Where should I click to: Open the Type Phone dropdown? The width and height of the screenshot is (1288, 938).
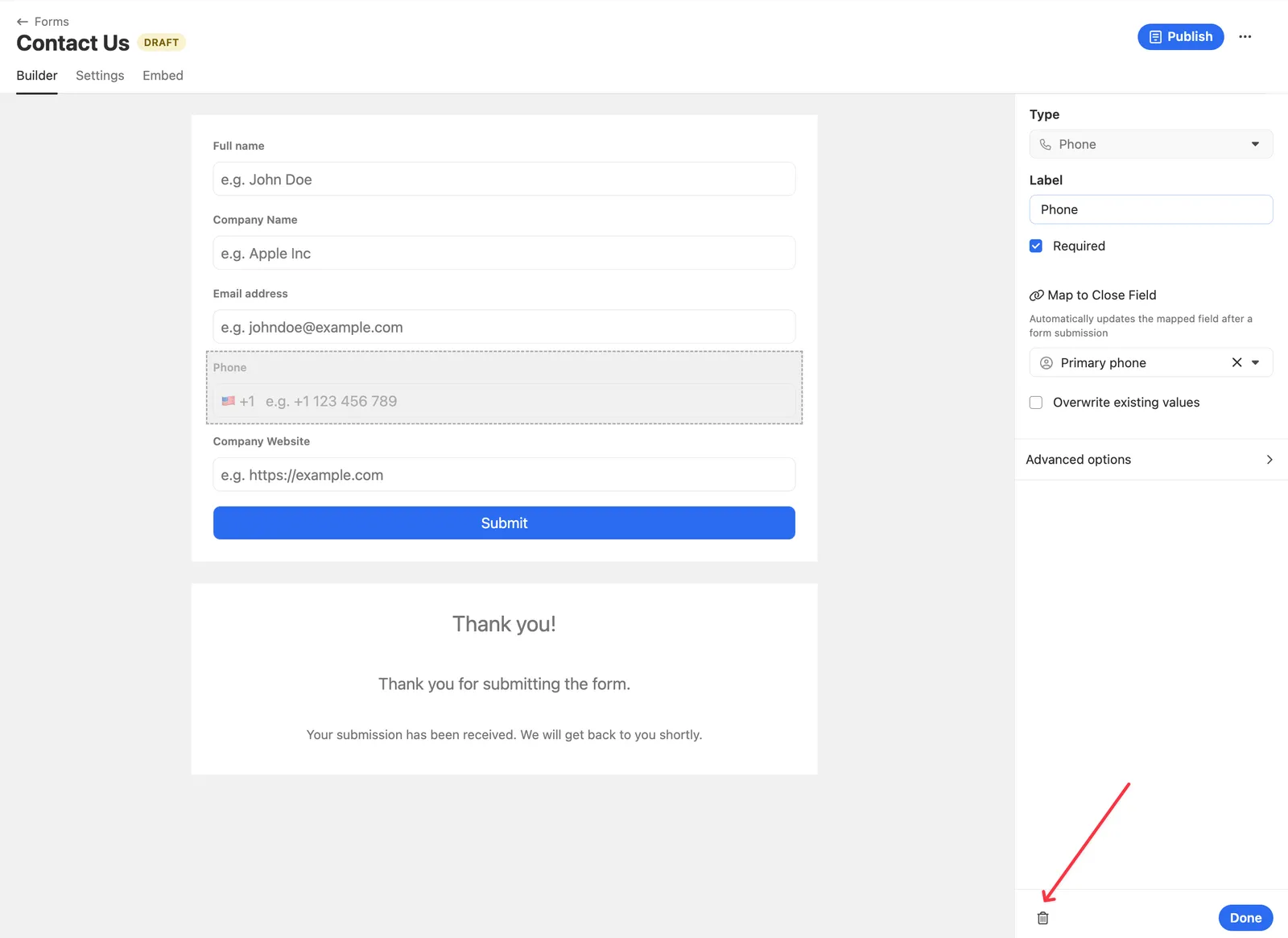click(x=1150, y=144)
